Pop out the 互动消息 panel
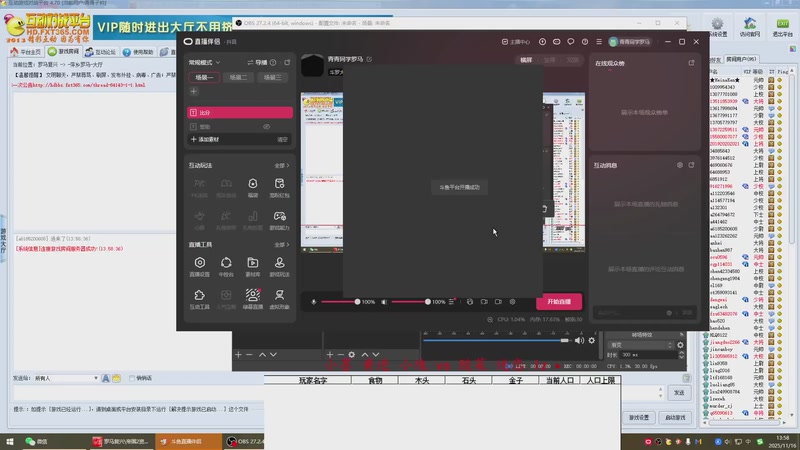 click(691, 165)
